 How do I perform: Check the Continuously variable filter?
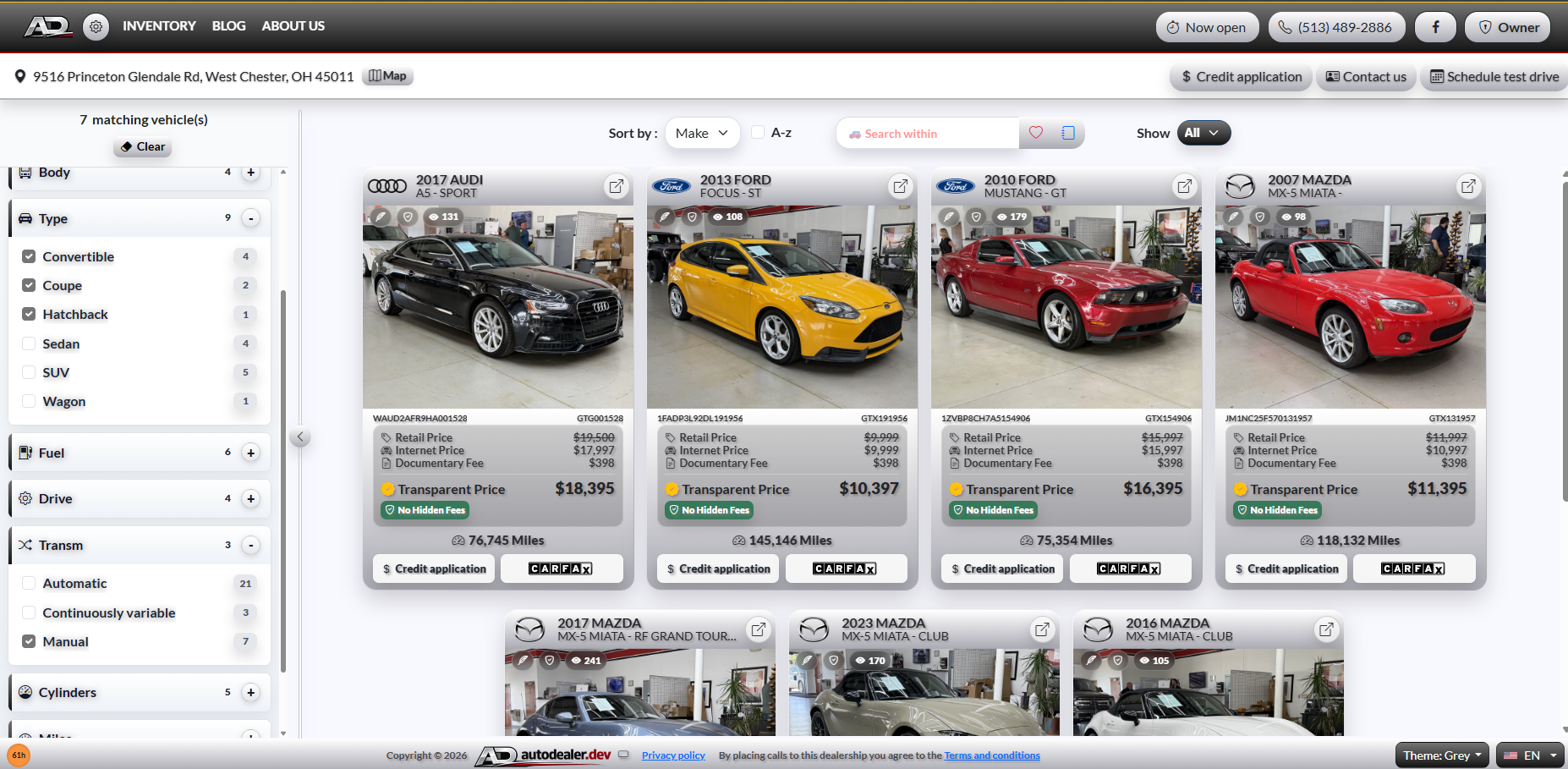point(29,612)
